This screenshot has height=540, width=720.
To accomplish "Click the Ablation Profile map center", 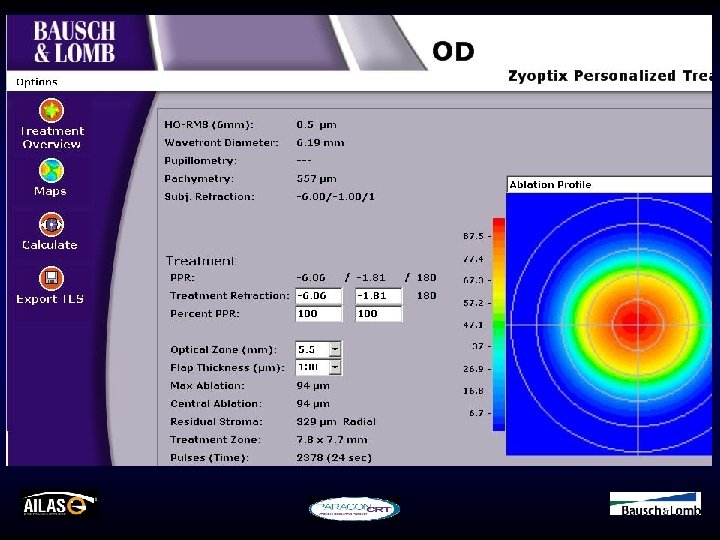I will (x=638, y=325).
